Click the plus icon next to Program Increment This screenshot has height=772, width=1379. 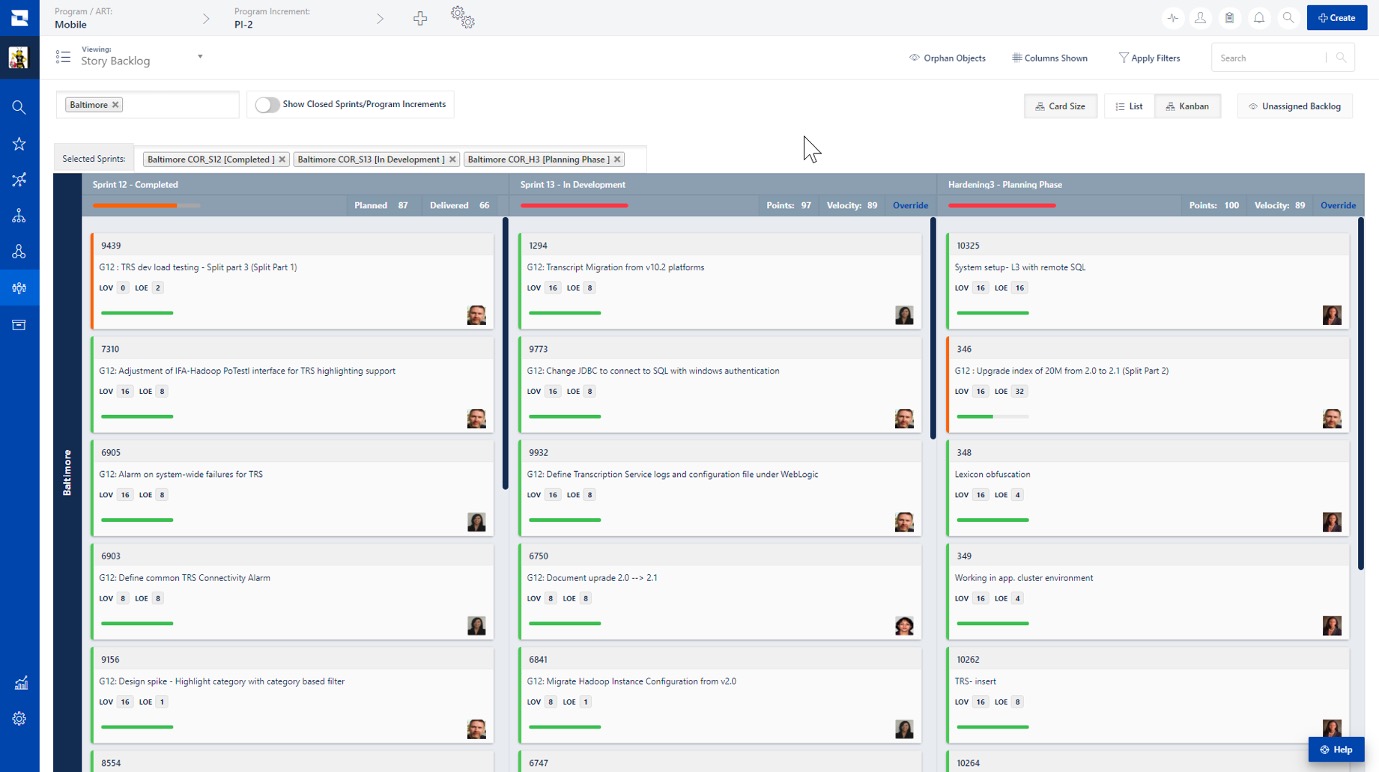tap(420, 17)
